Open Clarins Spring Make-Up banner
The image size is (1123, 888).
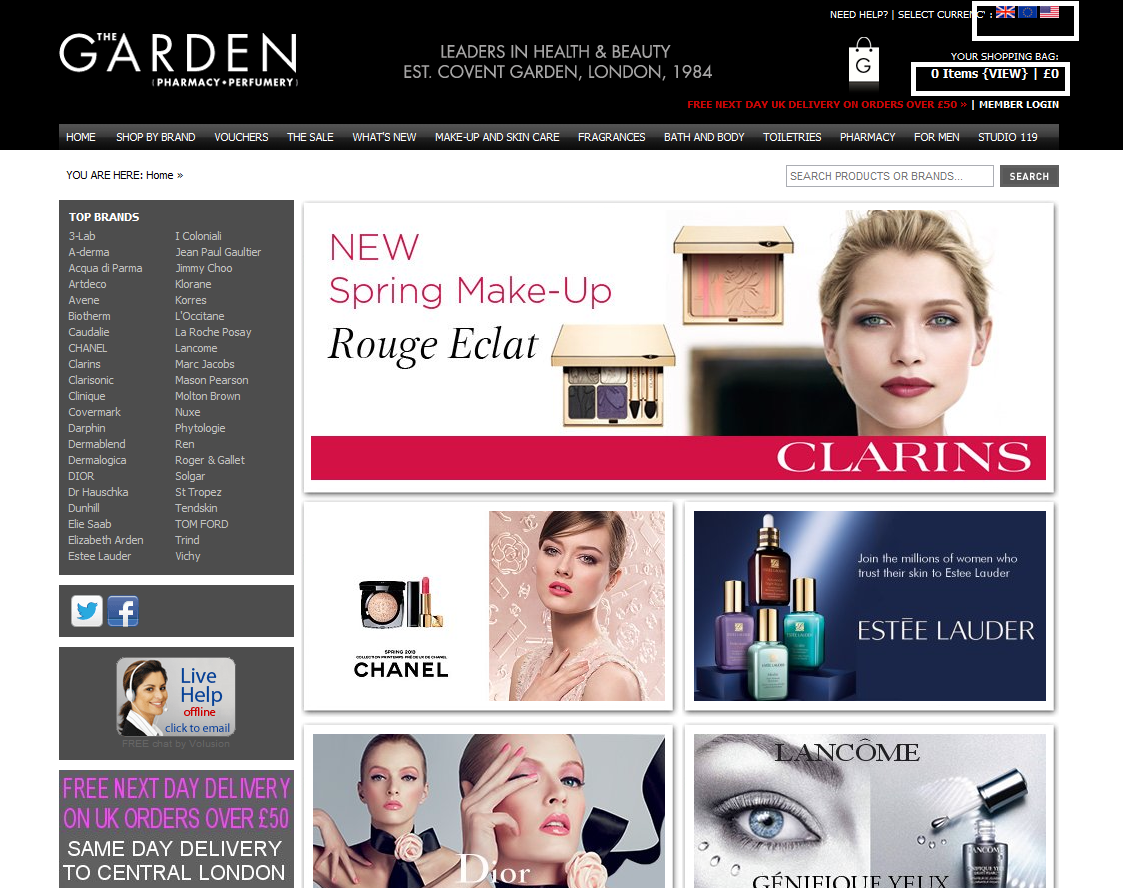[678, 348]
